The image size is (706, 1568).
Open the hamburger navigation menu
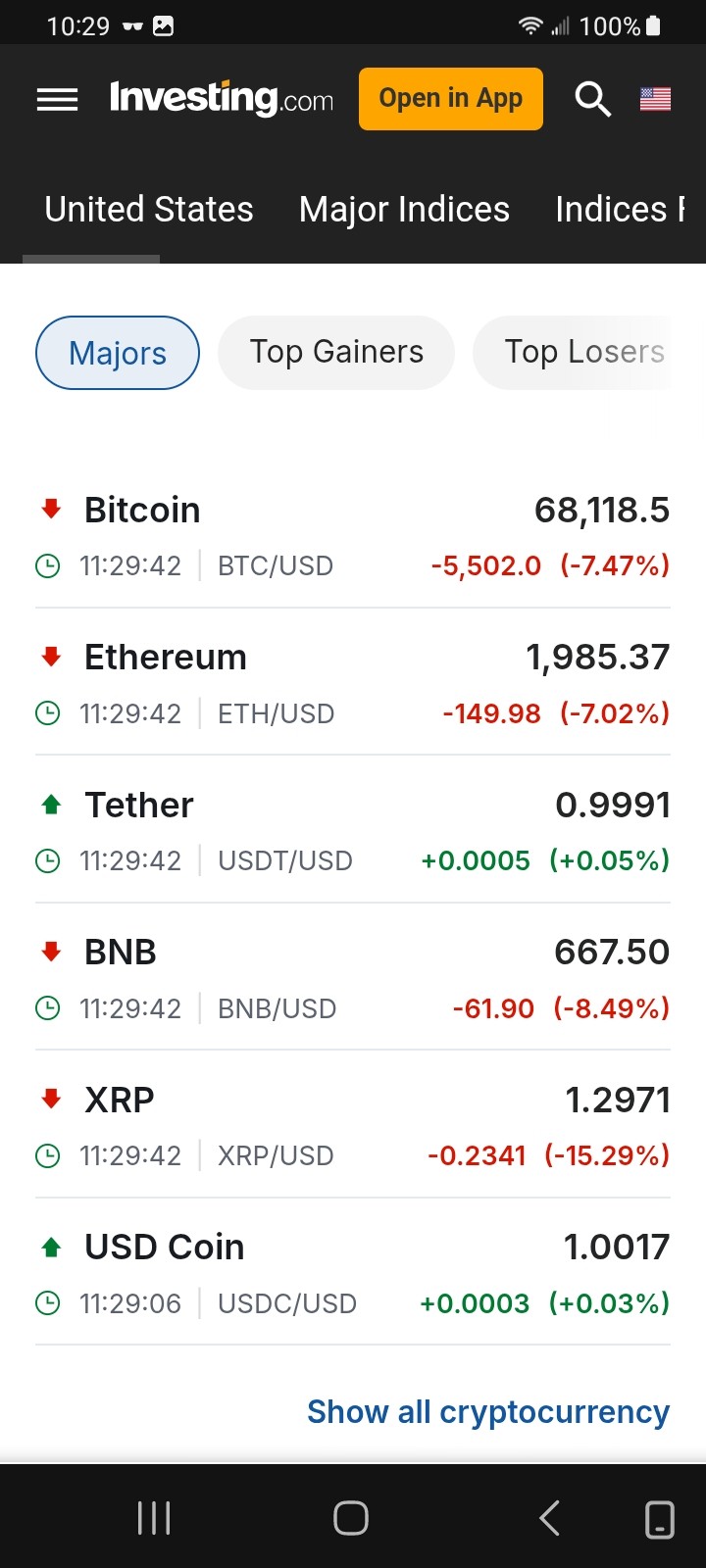(x=57, y=99)
